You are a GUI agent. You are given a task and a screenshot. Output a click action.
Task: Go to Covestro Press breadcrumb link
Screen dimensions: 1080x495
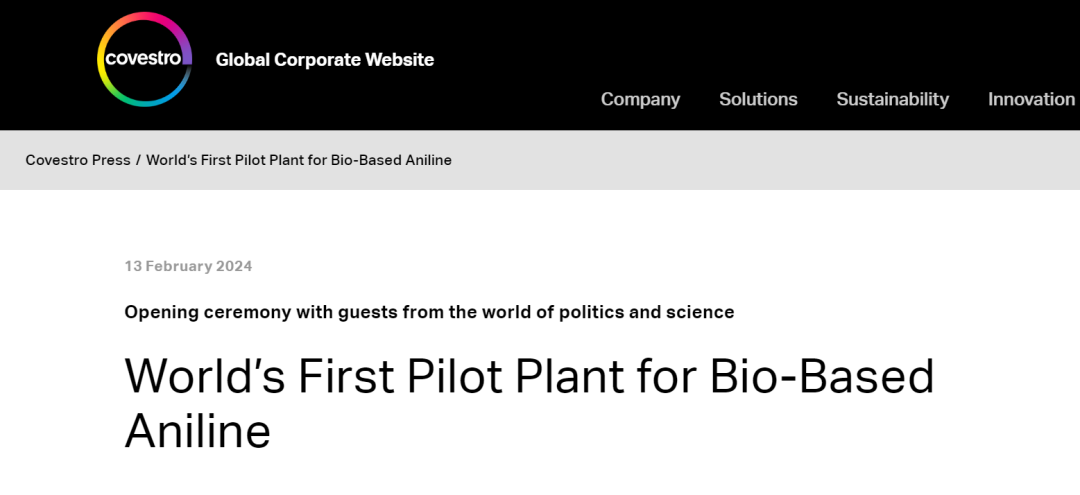pos(78,160)
